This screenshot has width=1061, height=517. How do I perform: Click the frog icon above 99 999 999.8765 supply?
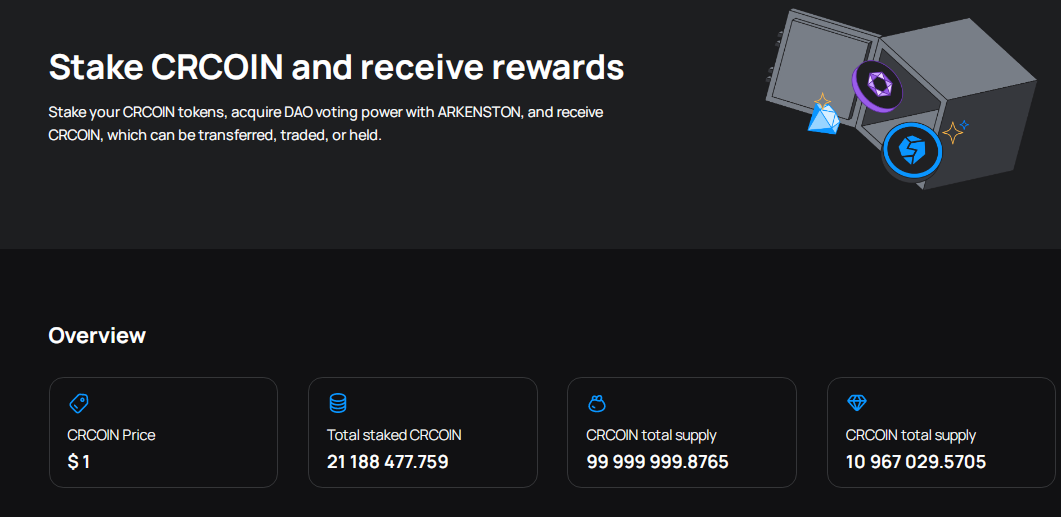(597, 404)
